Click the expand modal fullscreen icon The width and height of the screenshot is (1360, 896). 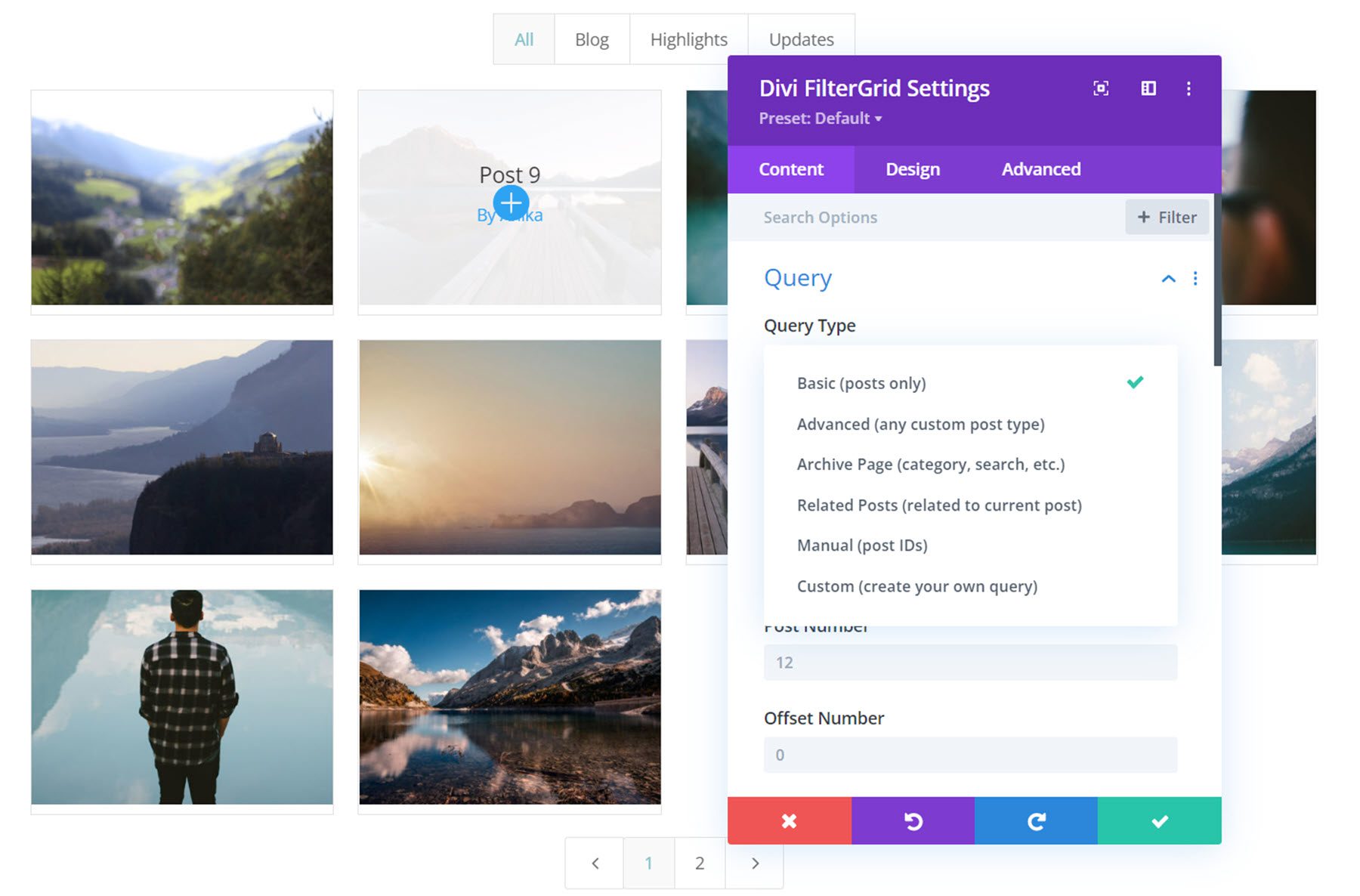[x=1101, y=88]
